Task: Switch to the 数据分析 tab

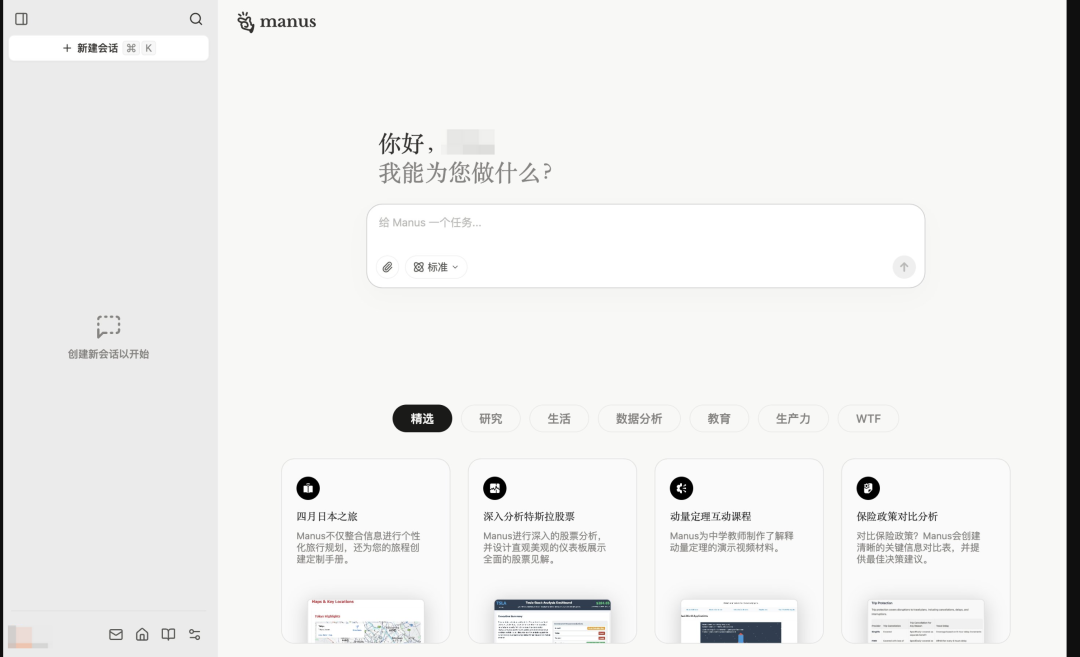Action: [638, 419]
